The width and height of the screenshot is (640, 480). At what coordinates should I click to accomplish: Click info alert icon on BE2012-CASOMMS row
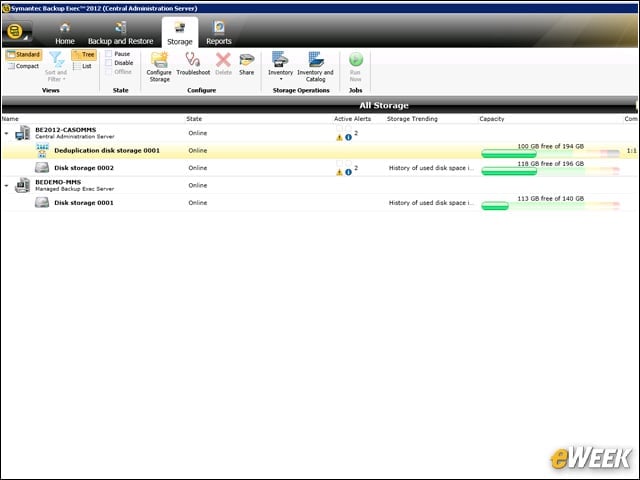pyautogui.click(x=348, y=138)
